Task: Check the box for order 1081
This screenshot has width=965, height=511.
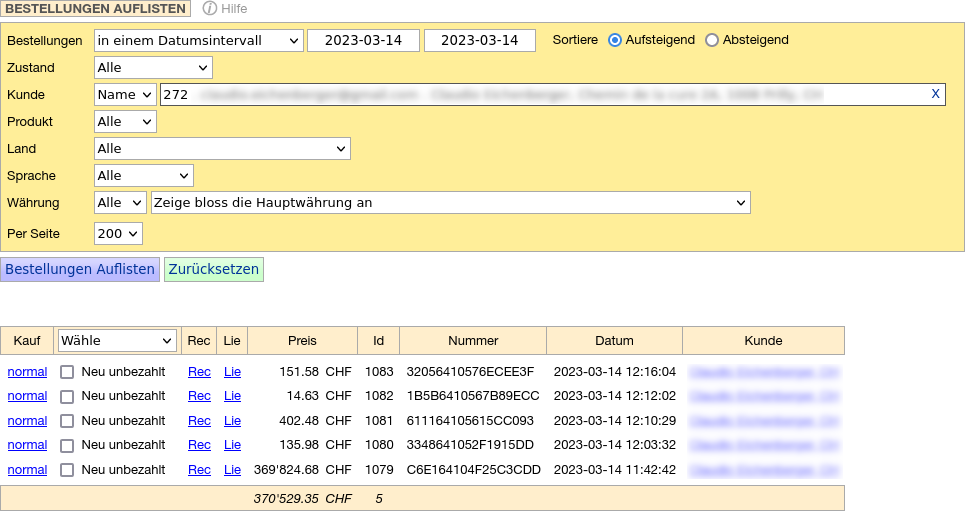Action: (67, 421)
